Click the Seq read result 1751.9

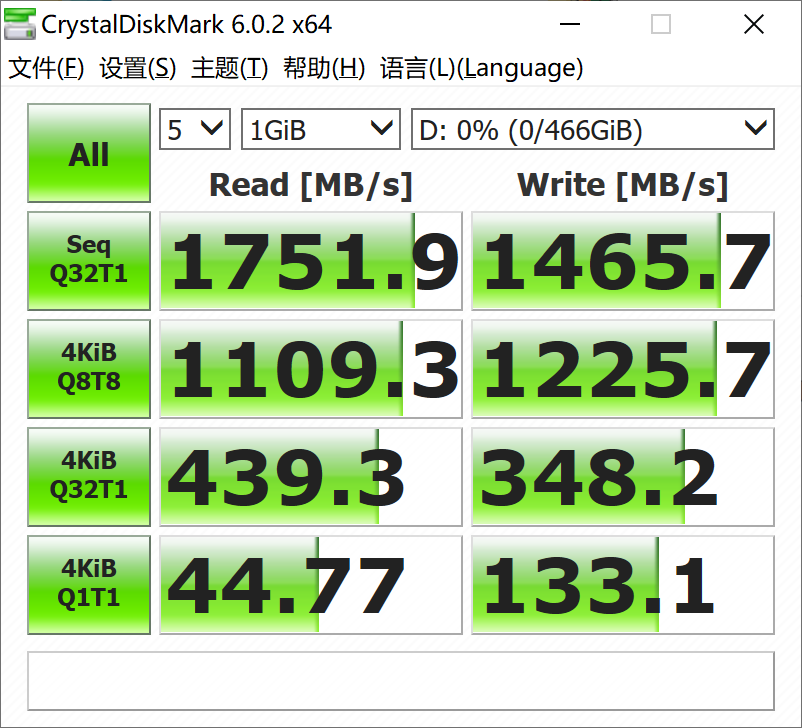tap(311, 261)
